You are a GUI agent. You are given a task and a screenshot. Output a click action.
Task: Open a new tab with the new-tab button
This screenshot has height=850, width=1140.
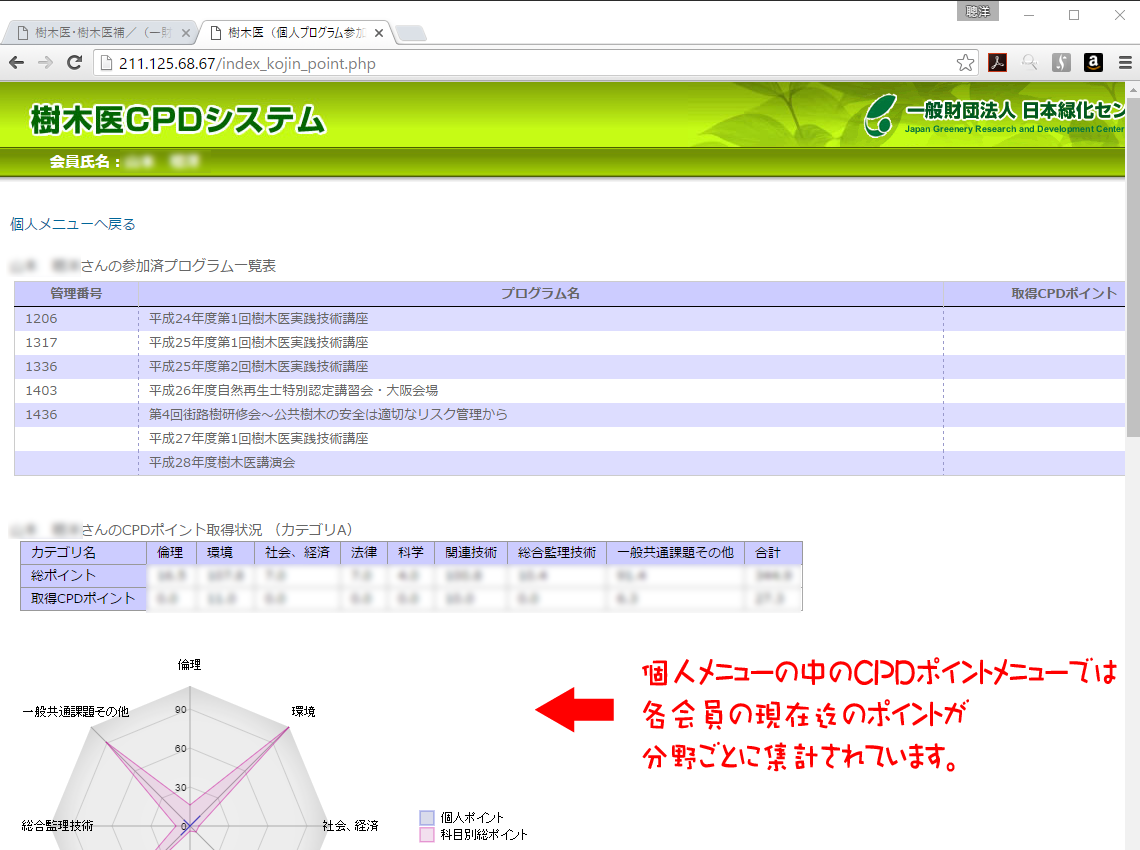click(411, 33)
